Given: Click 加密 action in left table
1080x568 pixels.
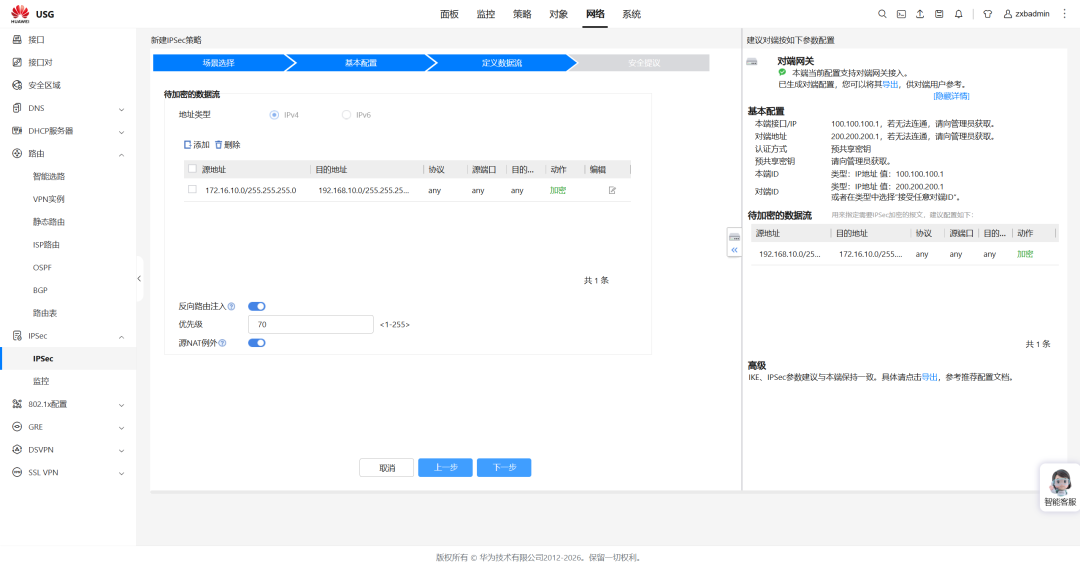Looking at the screenshot, I should point(558,190).
